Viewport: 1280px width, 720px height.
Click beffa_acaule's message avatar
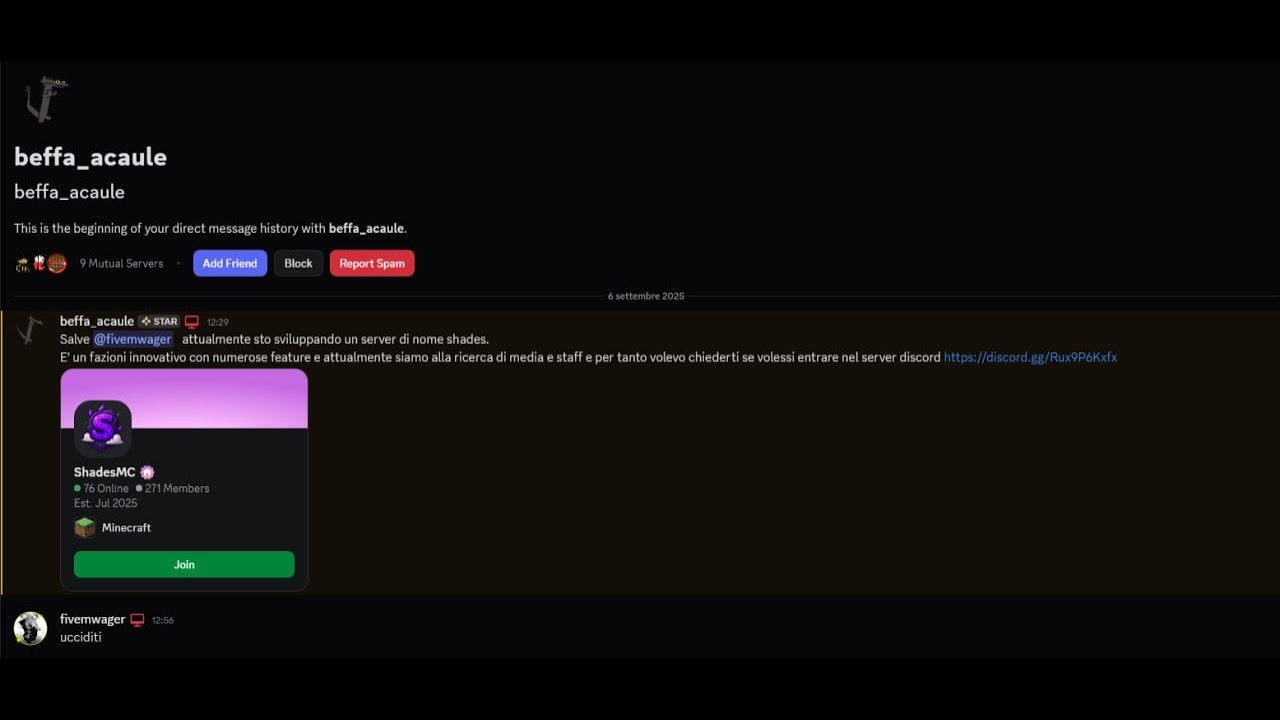(30, 330)
